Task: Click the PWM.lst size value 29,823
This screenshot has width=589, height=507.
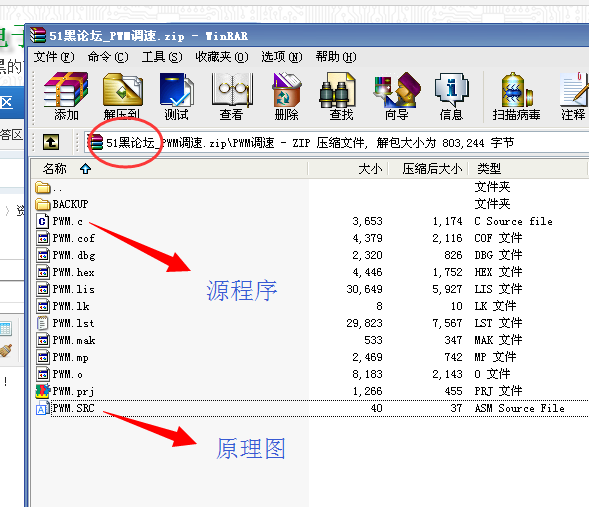Action: tap(364, 323)
